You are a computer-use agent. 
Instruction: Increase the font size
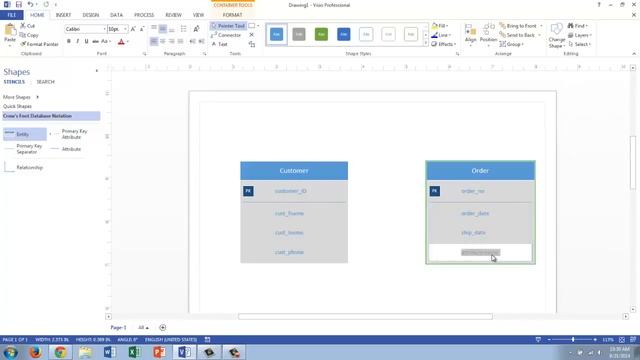point(133,29)
